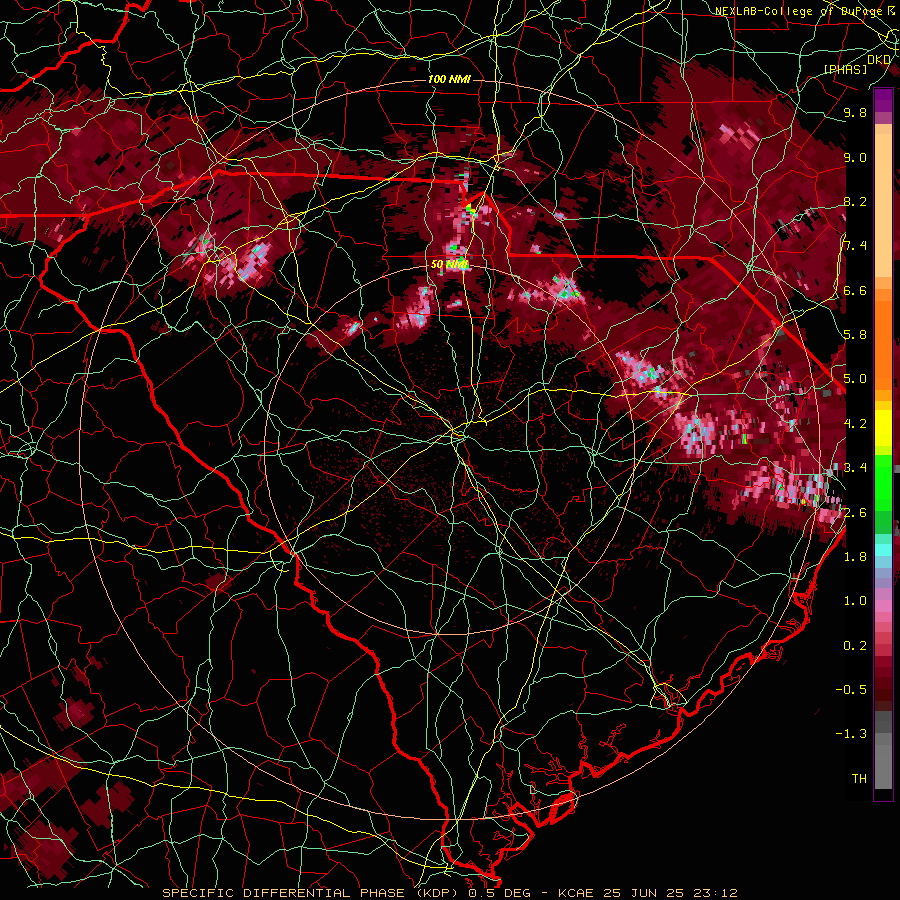Viewport: 900px width, 900px height.
Task: Click the 9.0 scale value
Action: pos(855,158)
